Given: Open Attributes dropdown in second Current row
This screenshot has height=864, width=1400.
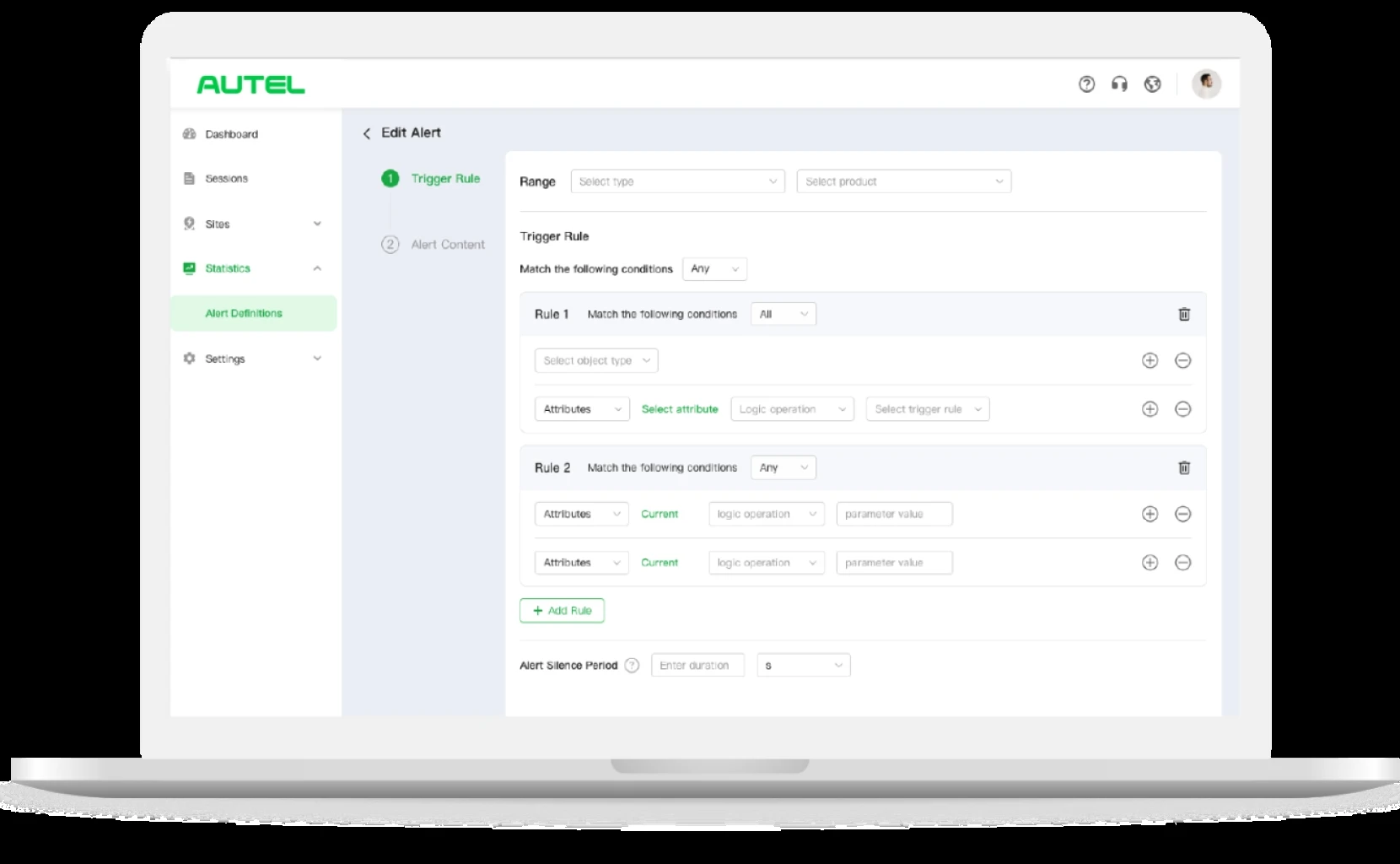Looking at the screenshot, I should 582,563.
